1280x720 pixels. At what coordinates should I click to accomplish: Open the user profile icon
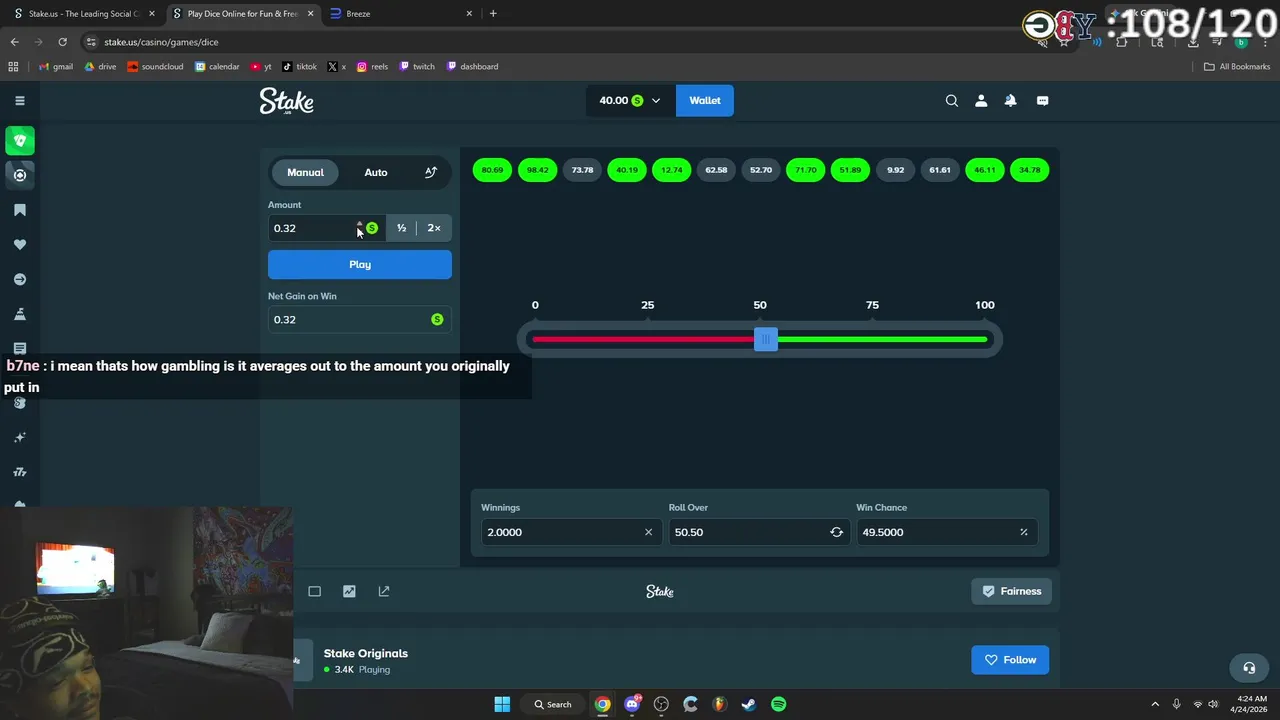981,100
